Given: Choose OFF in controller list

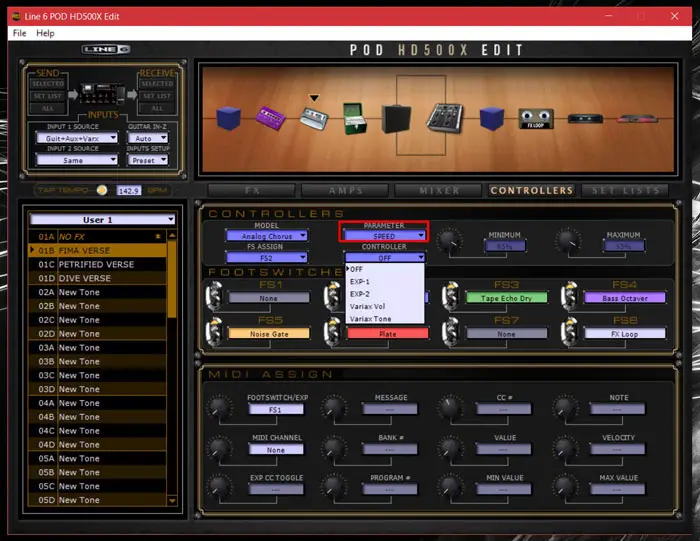Looking at the screenshot, I should click(385, 269).
